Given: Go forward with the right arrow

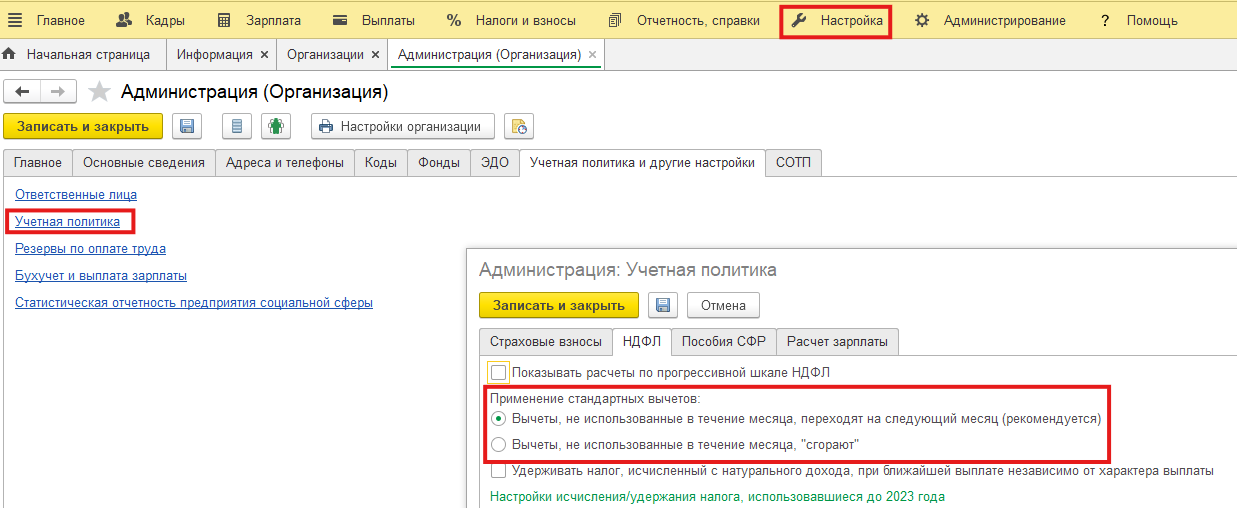Looking at the screenshot, I should tap(58, 92).
